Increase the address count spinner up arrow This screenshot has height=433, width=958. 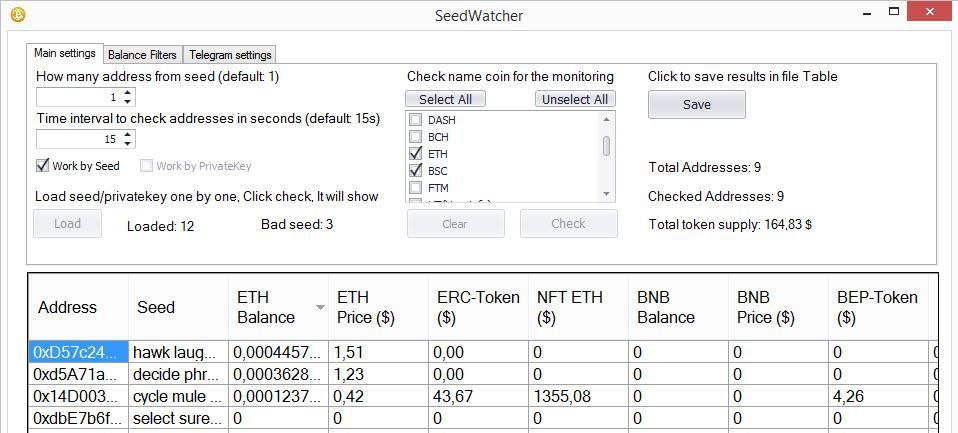click(128, 93)
